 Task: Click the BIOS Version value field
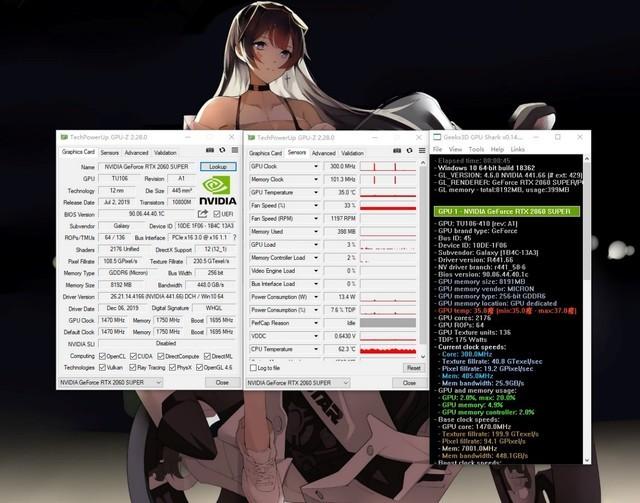pos(147,214)
